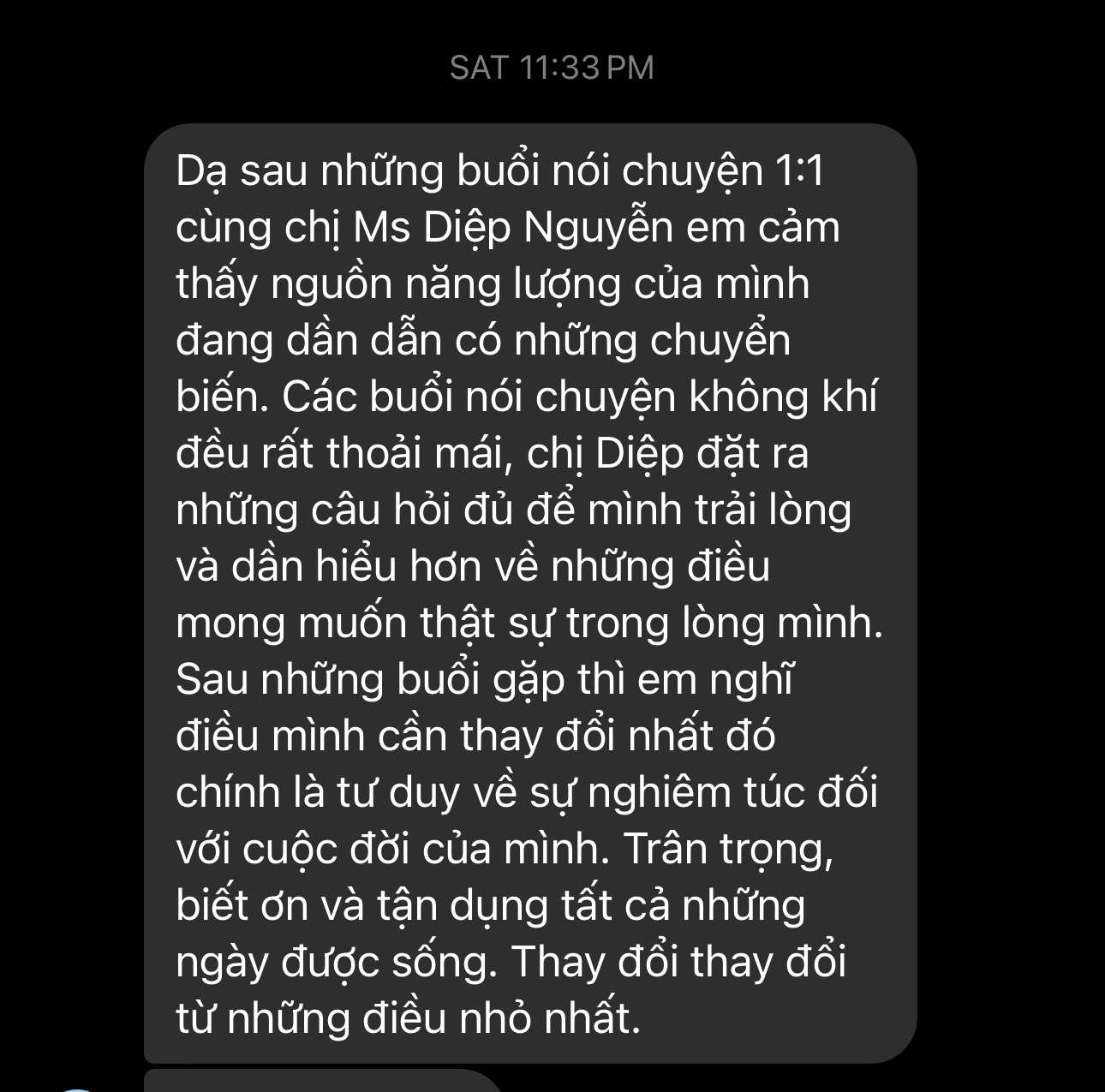
Task: Tap the '1:1' text in the first line
Action: [799, 170]
